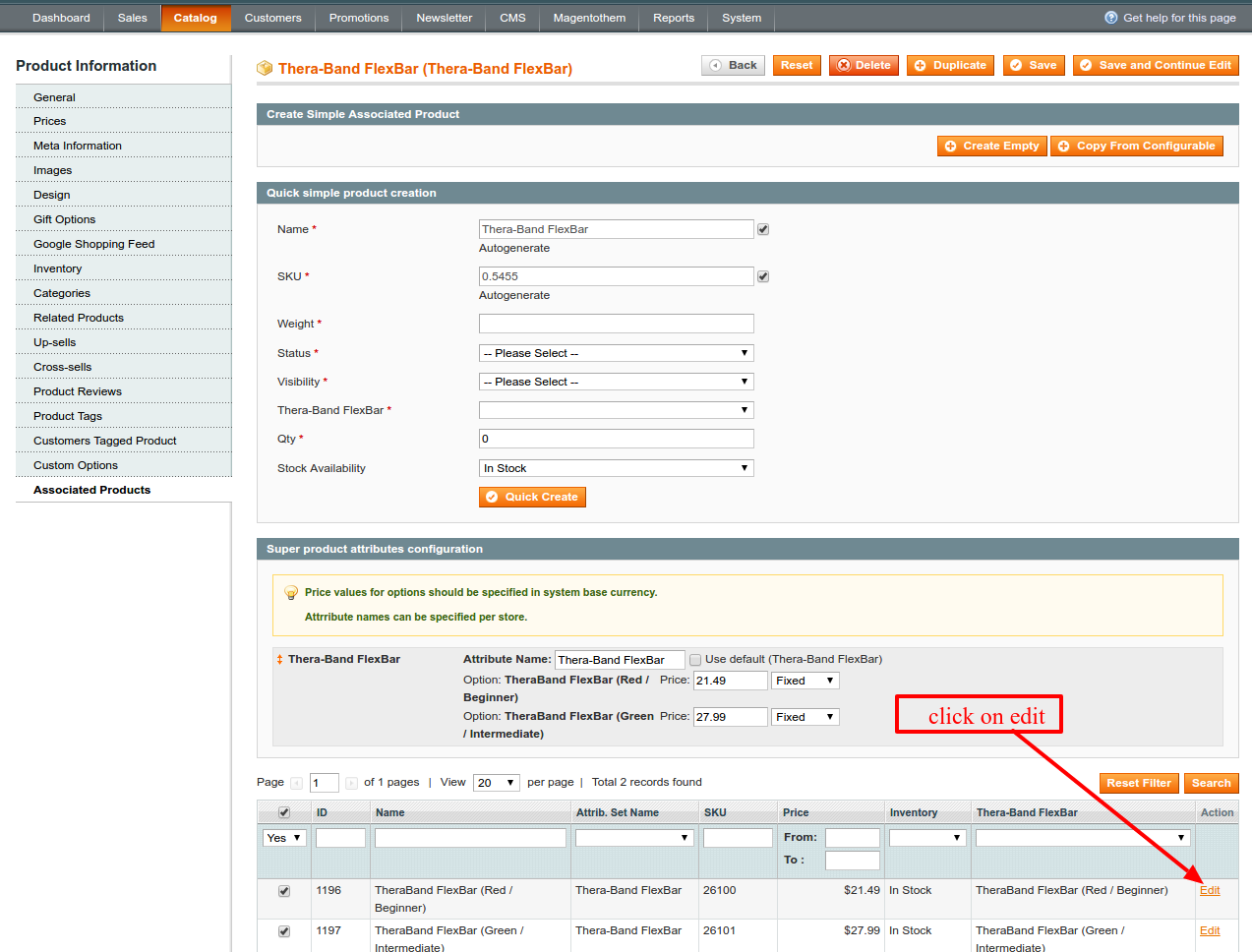The height and width of the screenshot is (952, 1252).
Task: Open the Inventory filter dropdown
Action: tap(927, 838)
